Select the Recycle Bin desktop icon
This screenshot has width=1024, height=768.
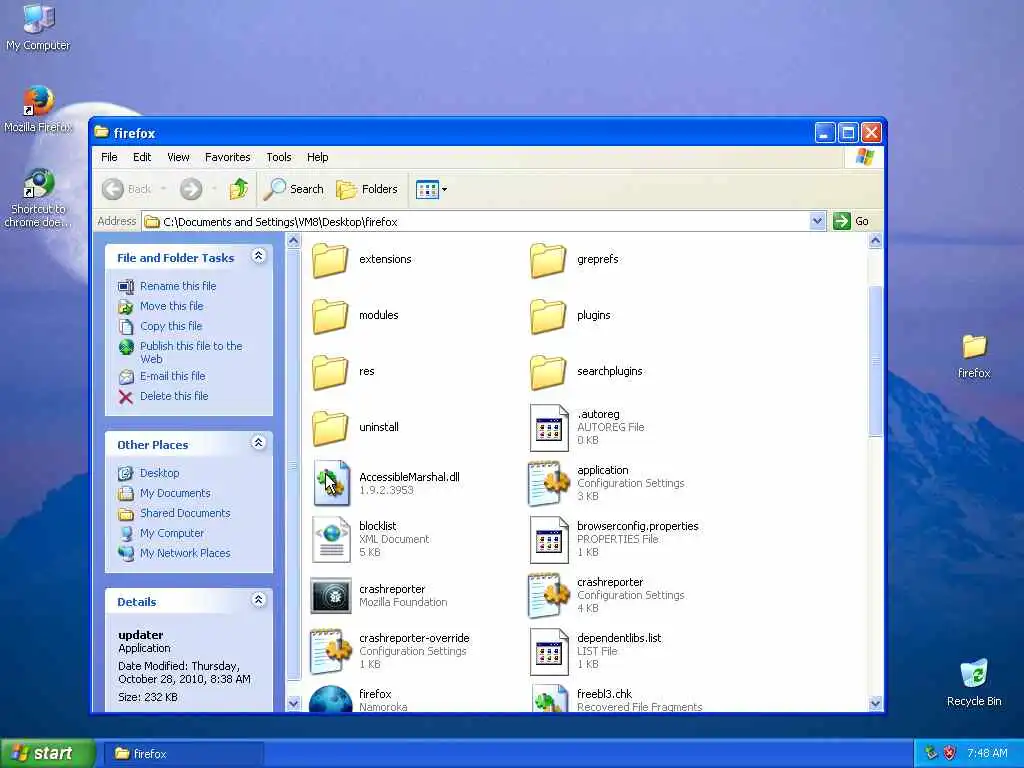click(974, 682)
